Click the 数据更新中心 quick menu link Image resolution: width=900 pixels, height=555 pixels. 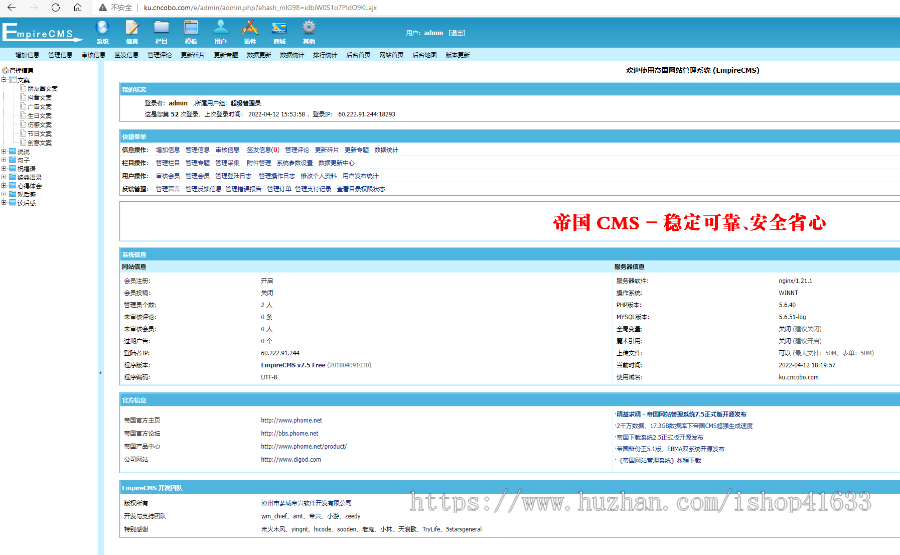336,163
